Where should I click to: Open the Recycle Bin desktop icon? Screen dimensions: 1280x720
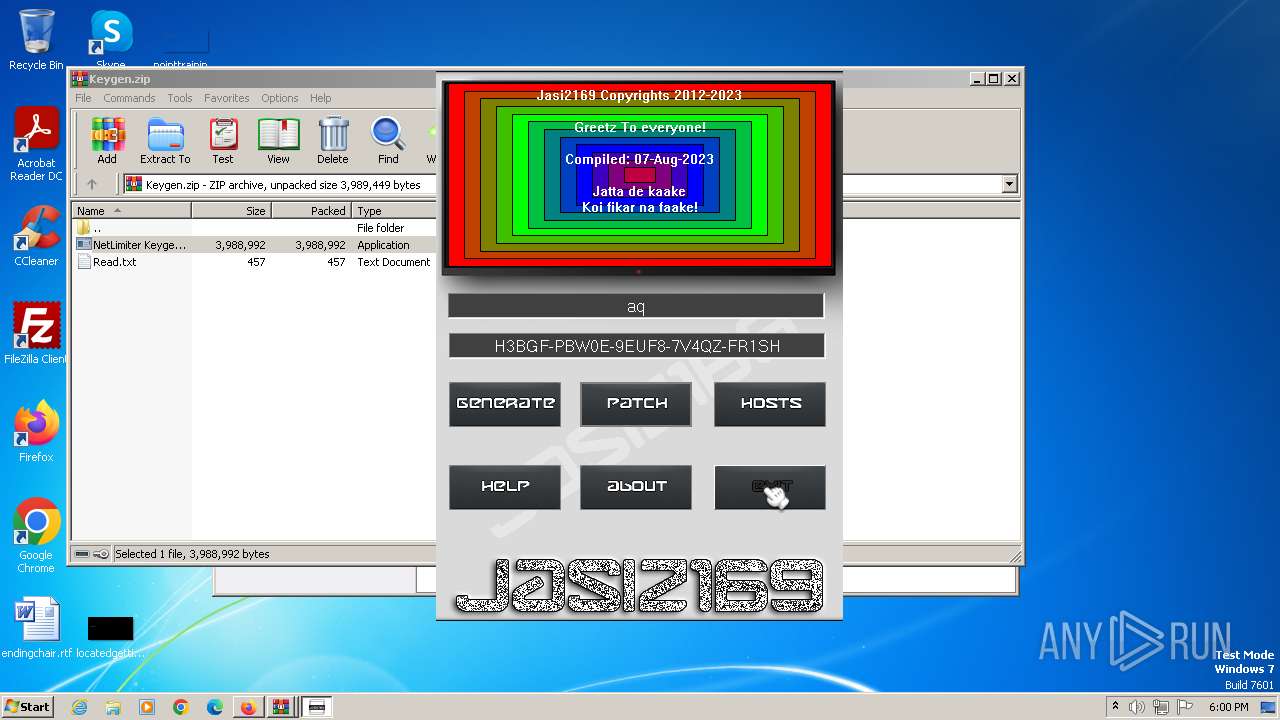pos(36,40)
